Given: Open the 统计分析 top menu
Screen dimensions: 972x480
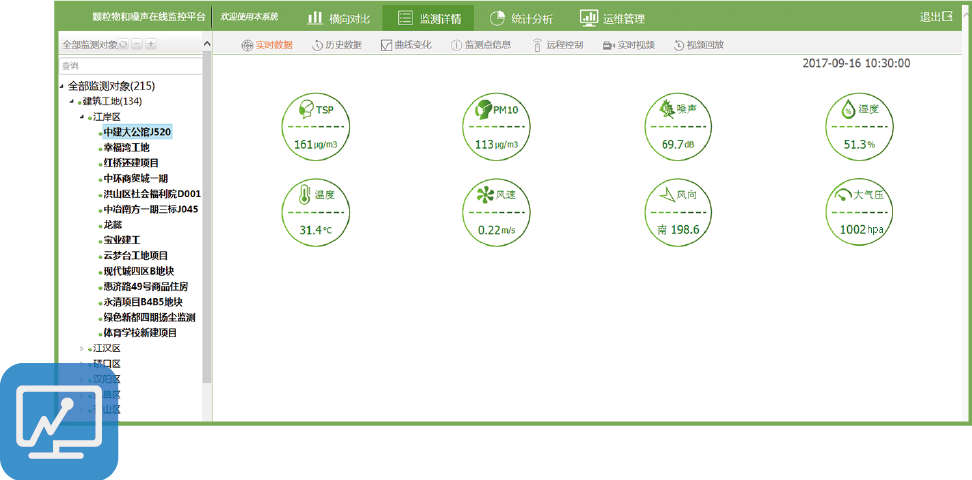Looking at the screenshot, I should click(522, 18).
